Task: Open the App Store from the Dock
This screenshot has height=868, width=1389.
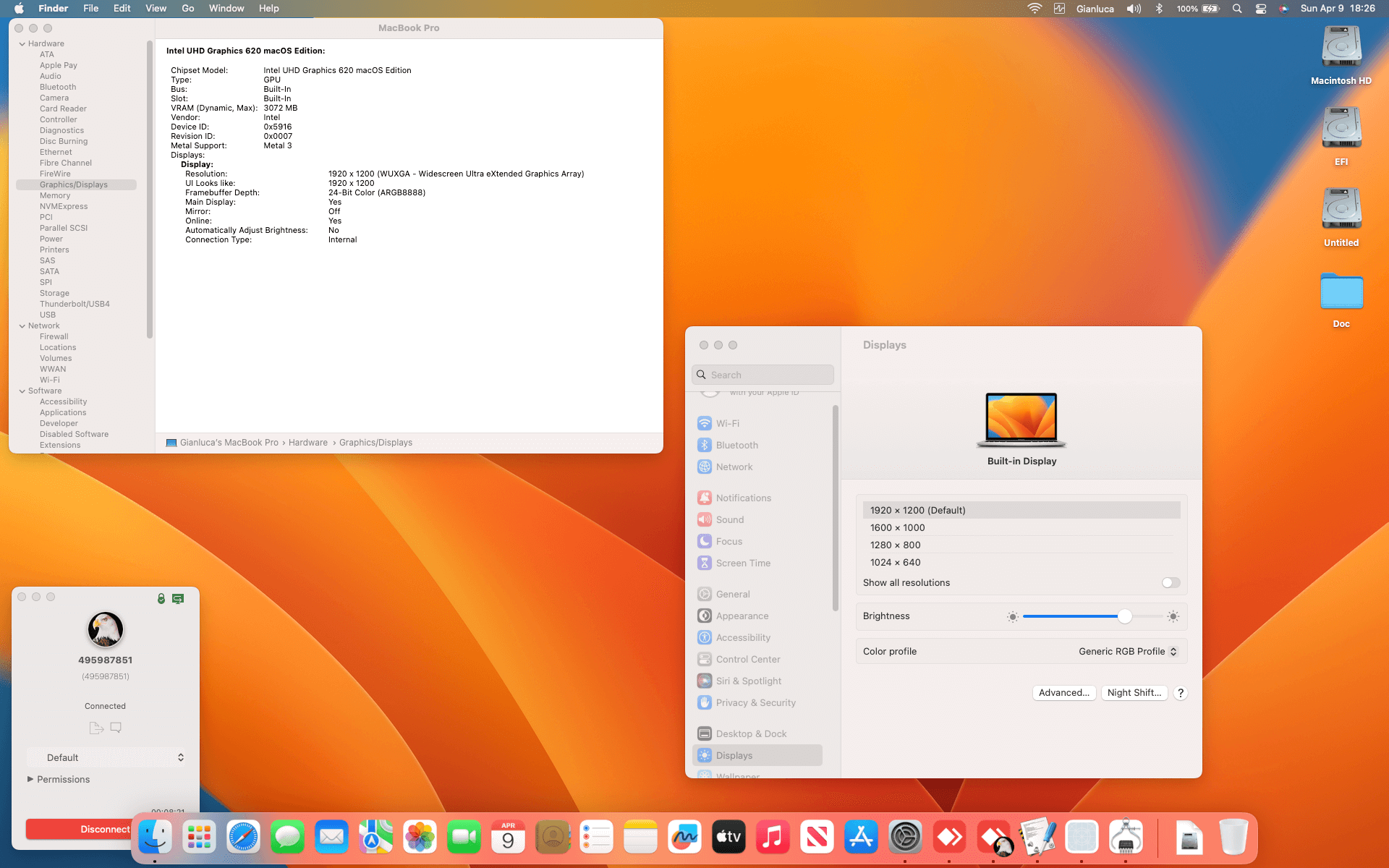Action: 860,836
